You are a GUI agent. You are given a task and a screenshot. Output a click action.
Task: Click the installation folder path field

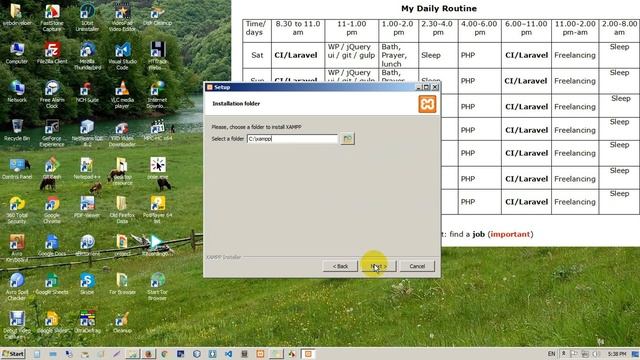tap(292, 139)
